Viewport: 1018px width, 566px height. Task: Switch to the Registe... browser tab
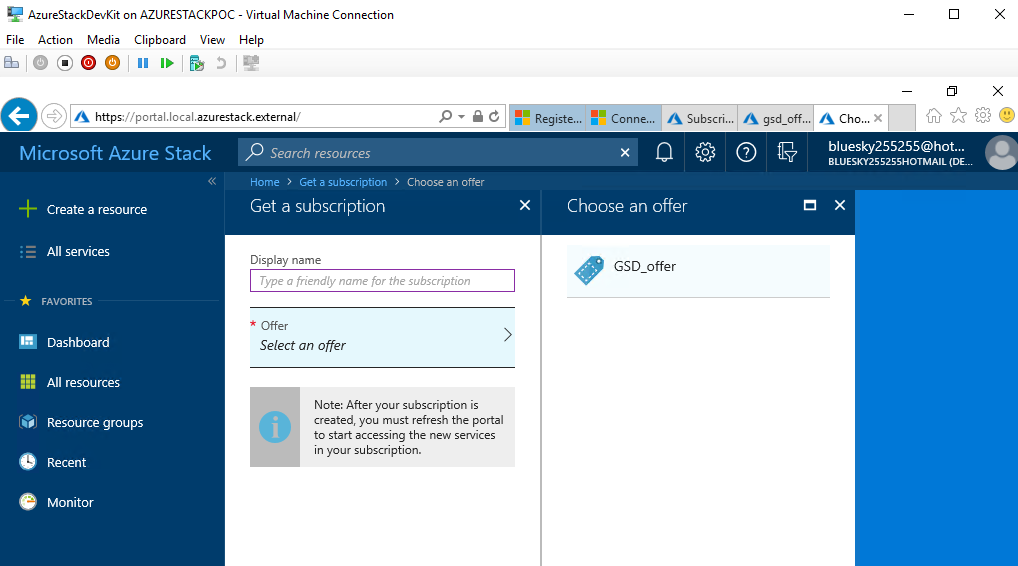(x=547, y=118)
